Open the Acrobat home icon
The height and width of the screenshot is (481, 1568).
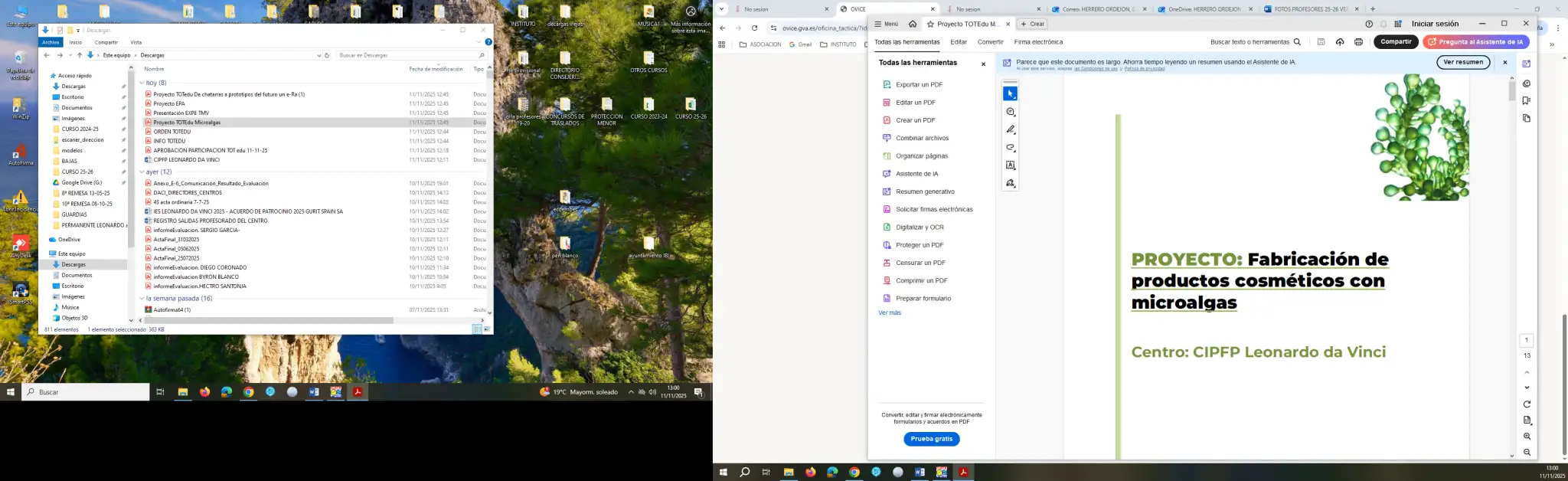tap(912, 24)
